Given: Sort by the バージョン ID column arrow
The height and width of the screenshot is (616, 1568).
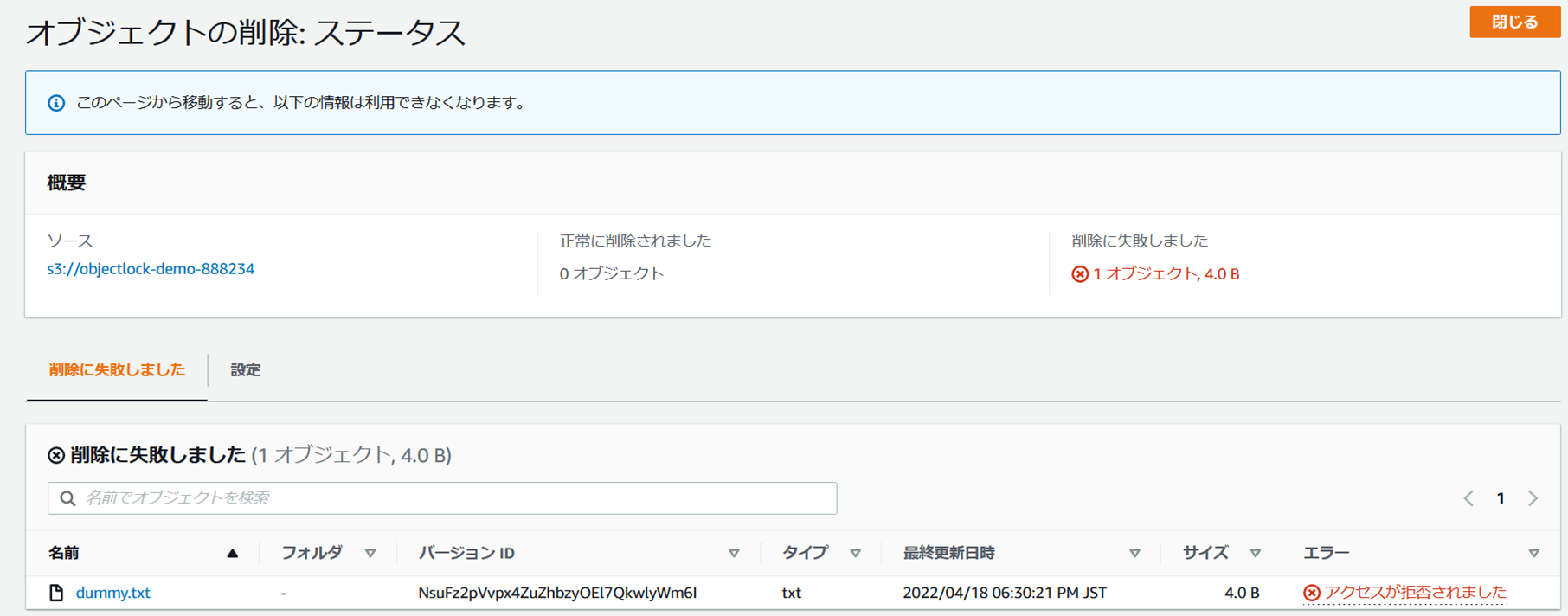Looking at the screenshot, I should pos(734,554).
